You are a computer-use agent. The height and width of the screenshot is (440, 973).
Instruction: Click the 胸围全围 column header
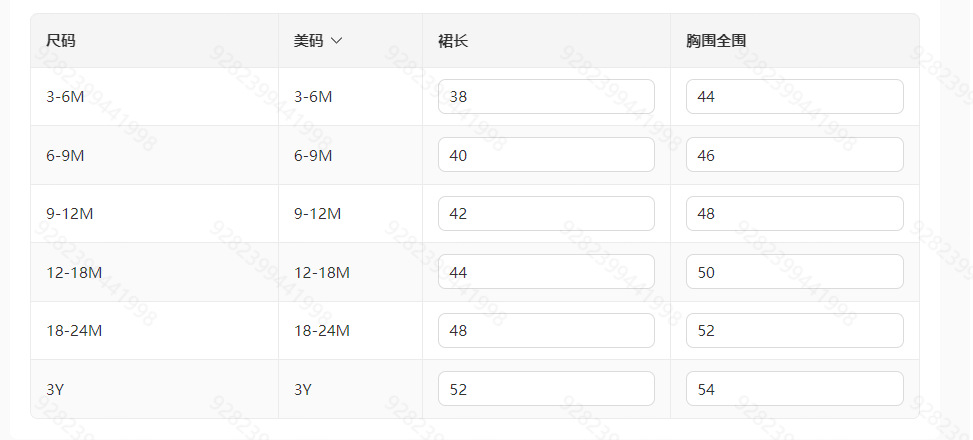[x=716, y=41]
